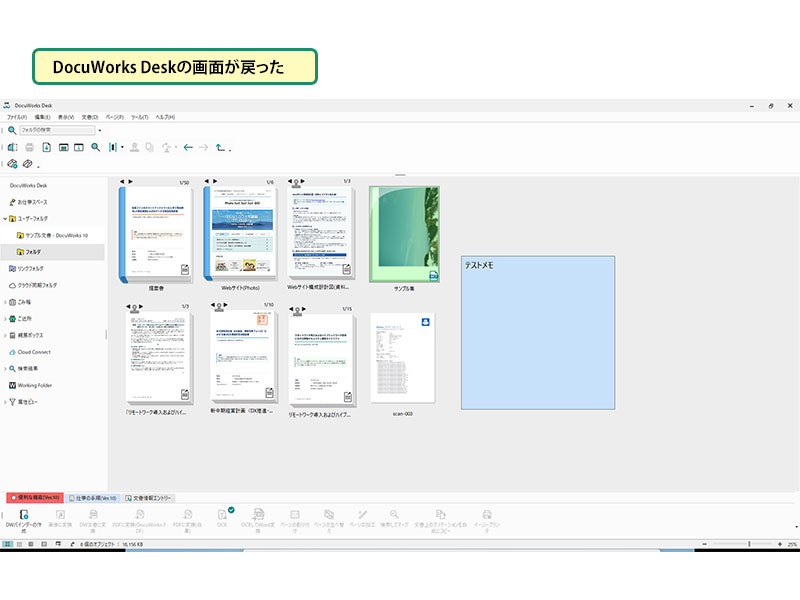Select Cloud Connect in the folder tree
Viewport: 800px width, 600px height.
pos(34,353)
